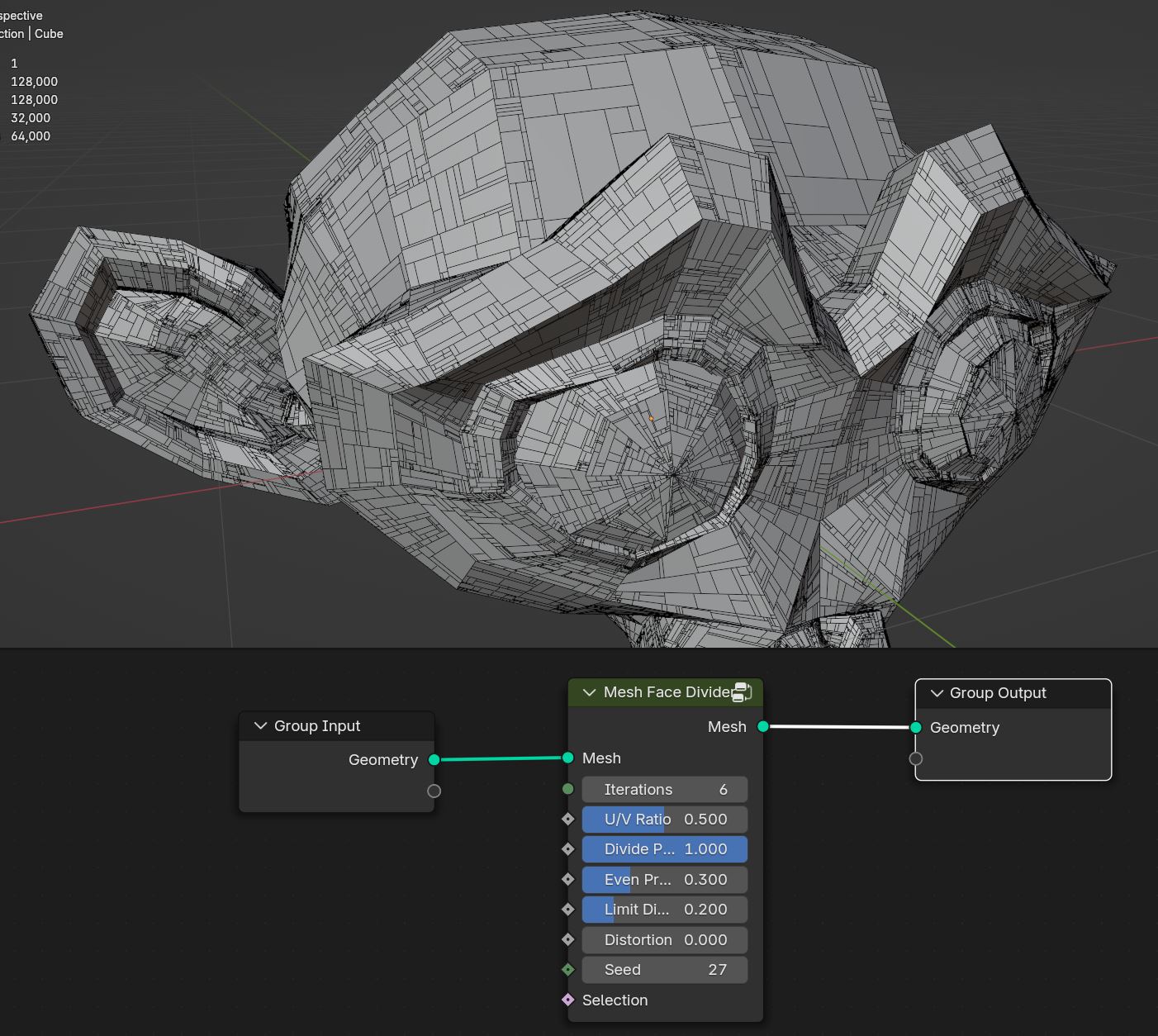Image resolution: width=1158 pixels, height=1036 pixels.
Task: Collapse the Group Output node
Action: 937,693
